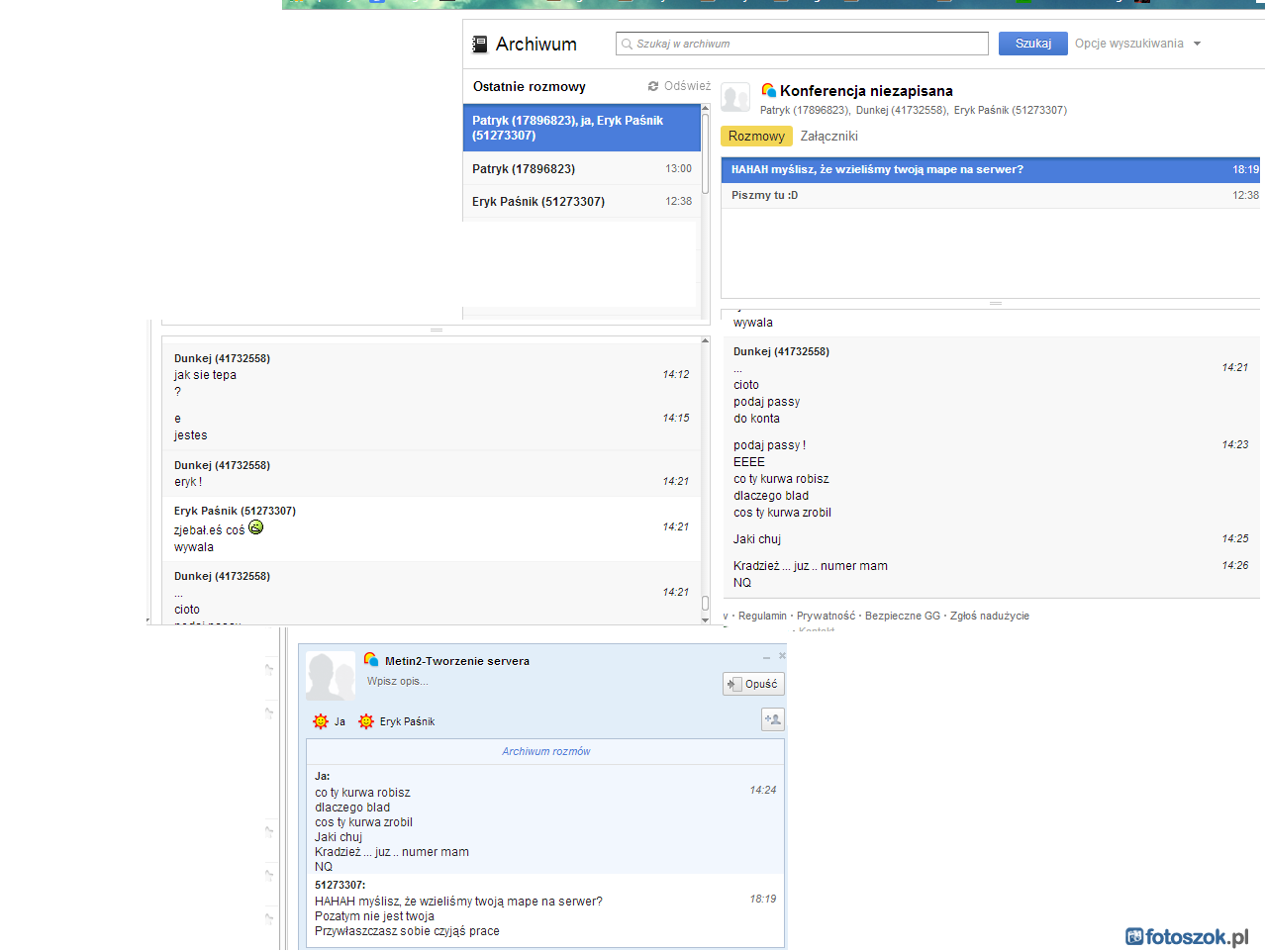Click the sun status icon next to Eryk Paśnik
The width and height of the screenshot is (1265, 952).
coord(366,721)
